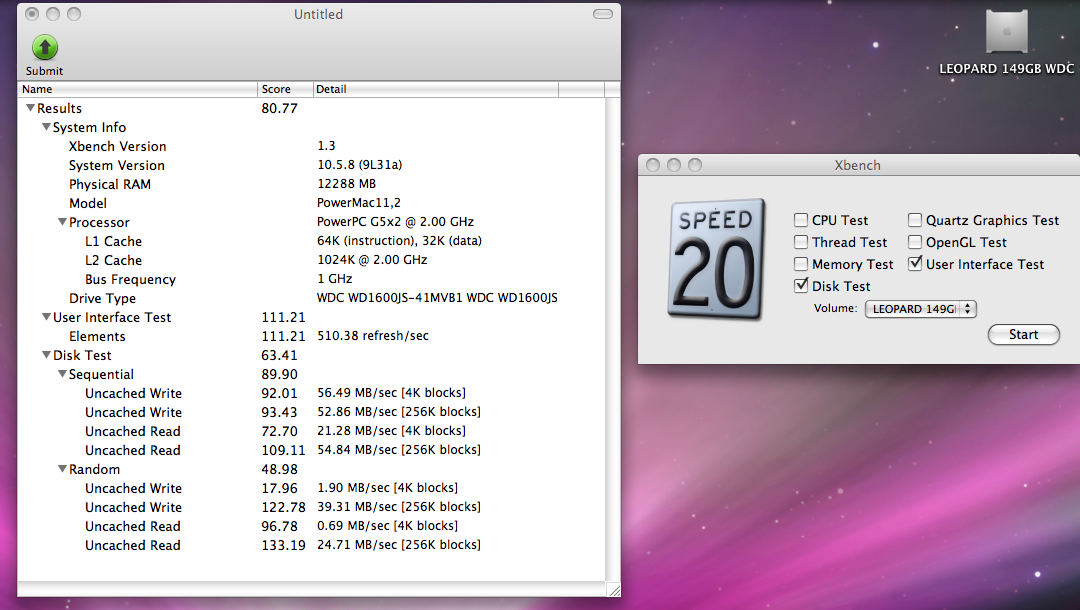1080x610 pixels.
Task: Click the 510.38 refresh/sec detail
Action: (373, 336)
